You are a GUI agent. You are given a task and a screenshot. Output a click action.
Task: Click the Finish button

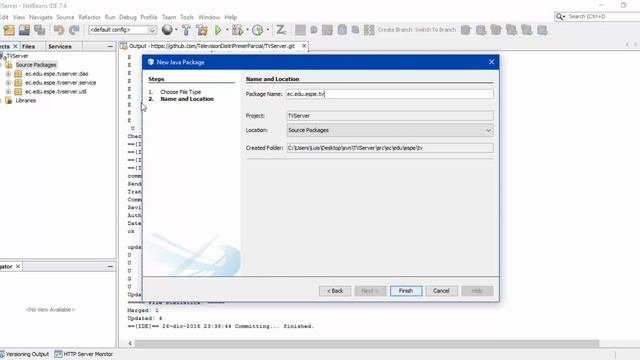coord(406,291)
